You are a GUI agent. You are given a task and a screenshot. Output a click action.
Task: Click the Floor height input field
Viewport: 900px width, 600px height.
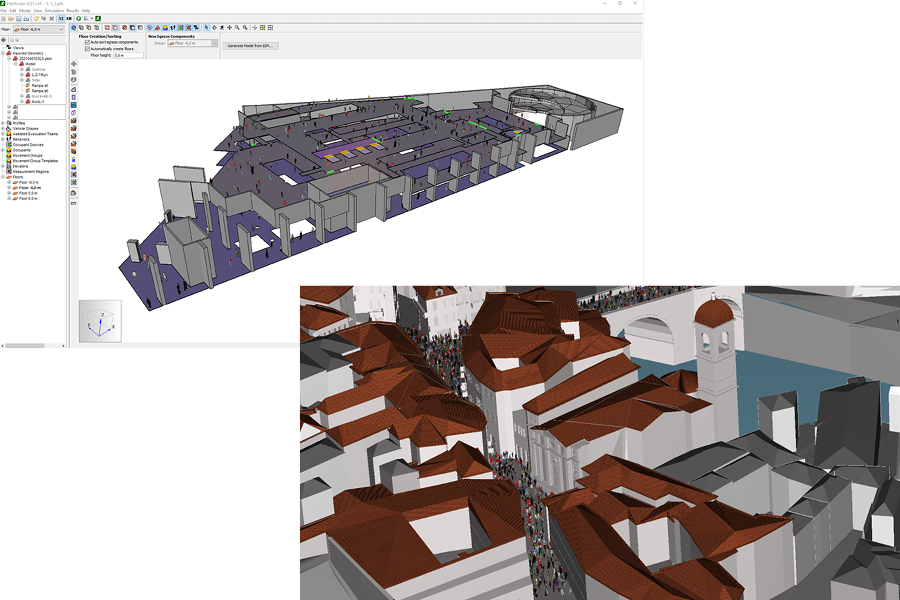point(128,55)
